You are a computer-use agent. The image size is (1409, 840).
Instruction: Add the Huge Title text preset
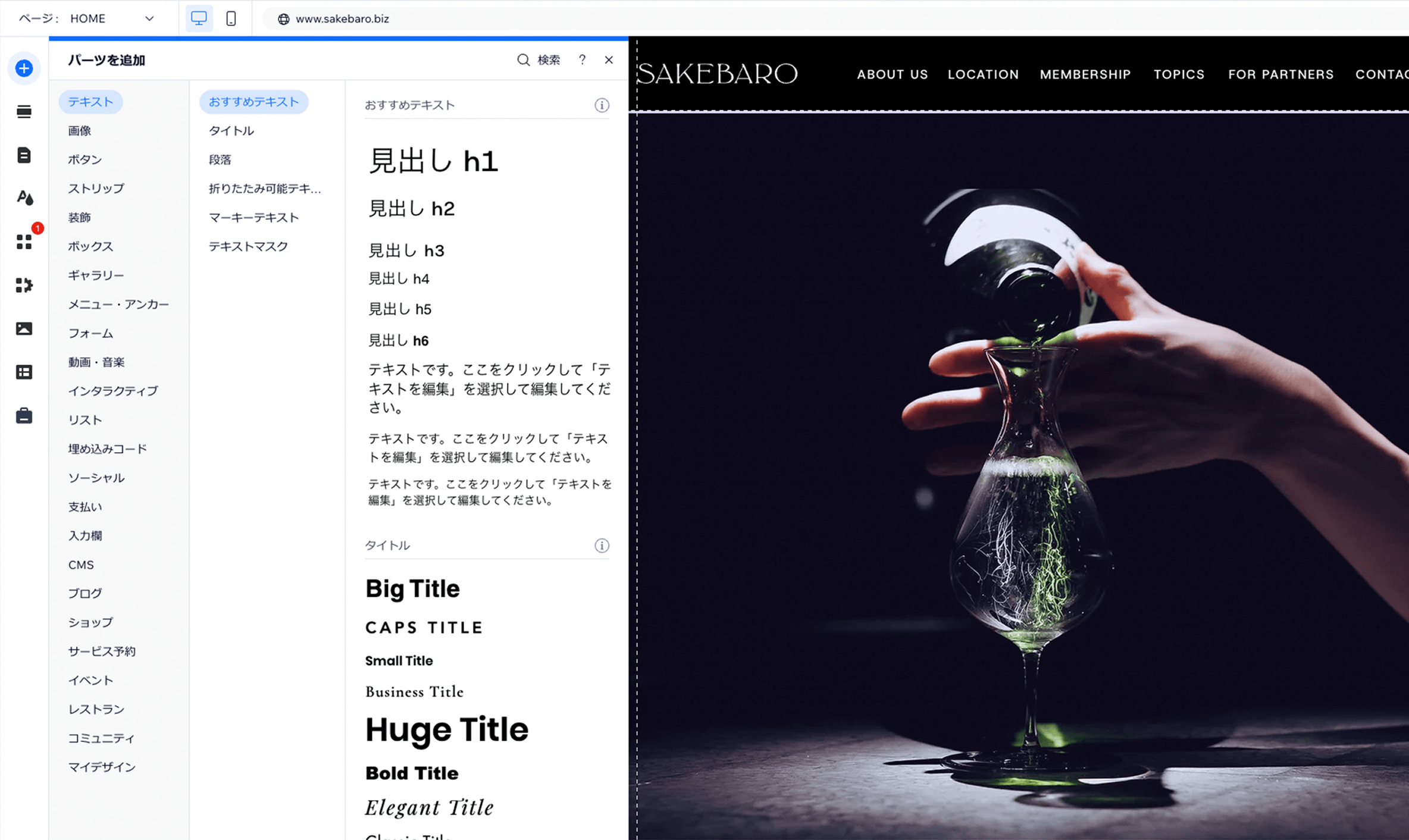tap(447, 730)
